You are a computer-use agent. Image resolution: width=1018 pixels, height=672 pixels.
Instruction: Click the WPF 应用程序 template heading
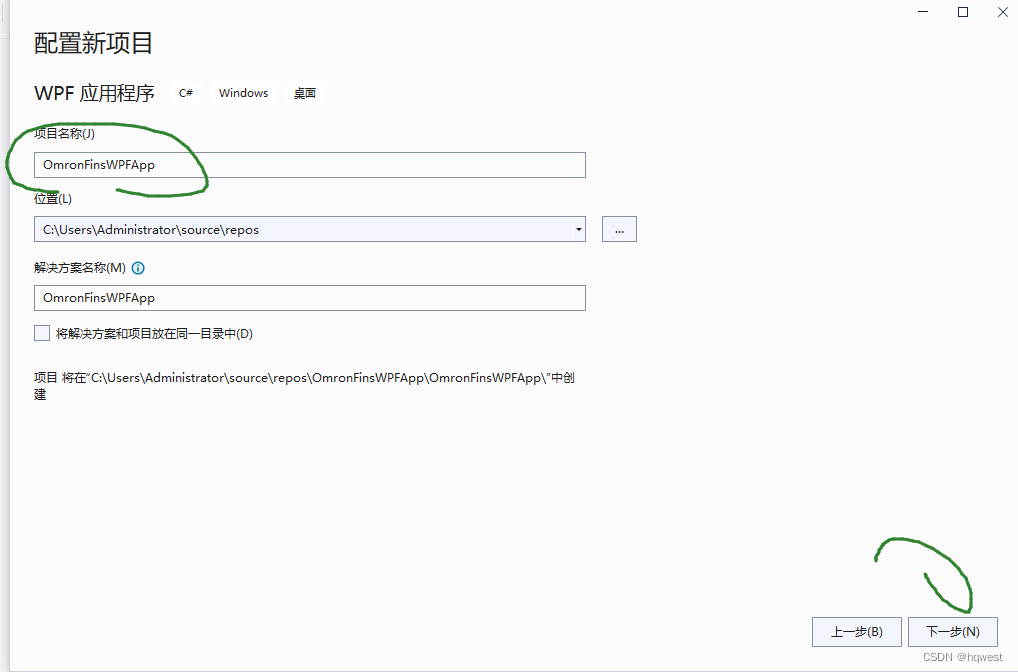coord(95,93)
